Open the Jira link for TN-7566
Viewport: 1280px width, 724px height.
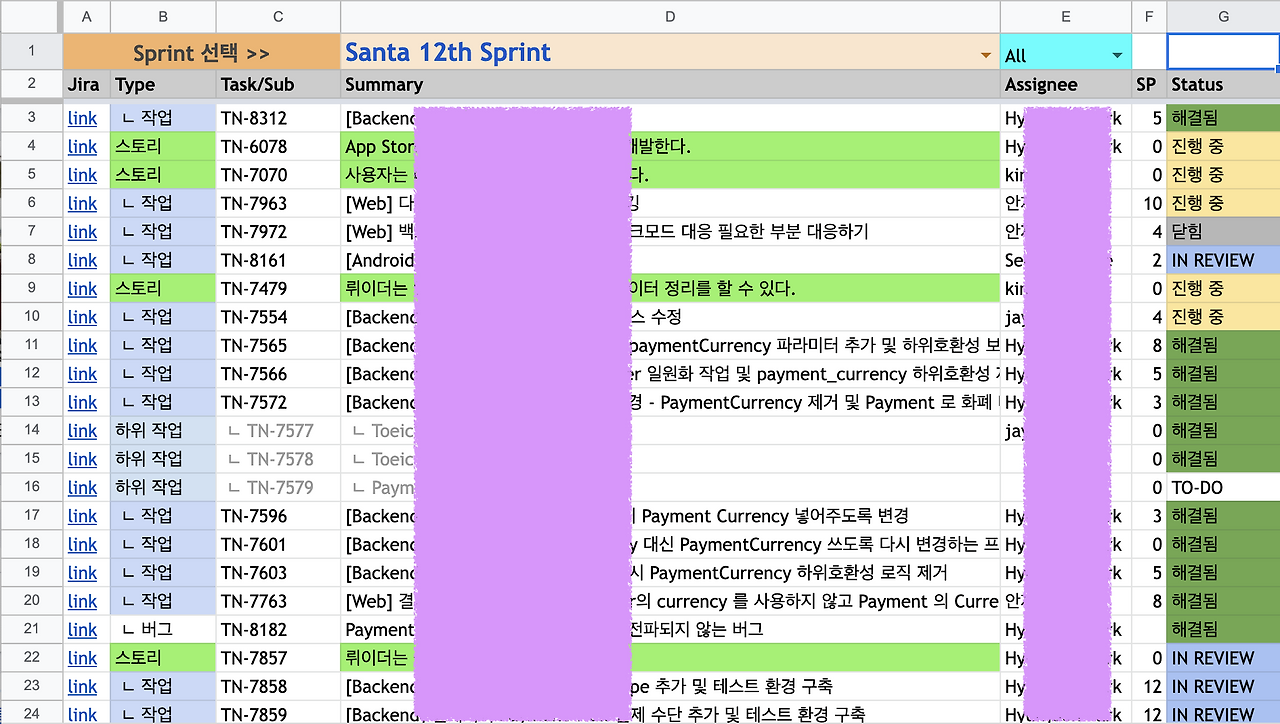[x=82, y=374]
